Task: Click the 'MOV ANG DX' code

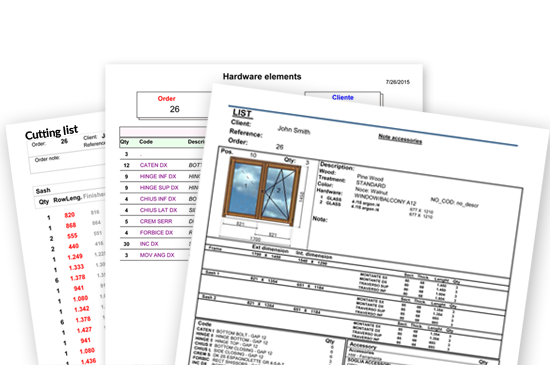Action: [157, 255]
